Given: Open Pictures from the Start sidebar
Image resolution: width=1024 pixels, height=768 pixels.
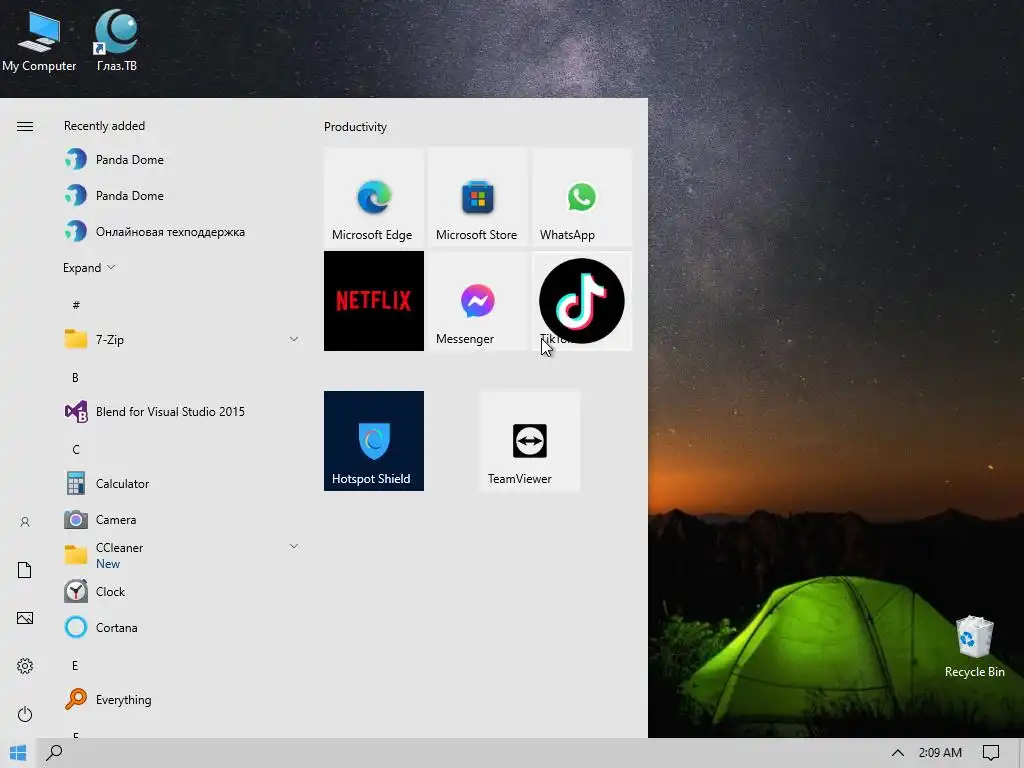Looking at the screenshot, I should point(25,618).
